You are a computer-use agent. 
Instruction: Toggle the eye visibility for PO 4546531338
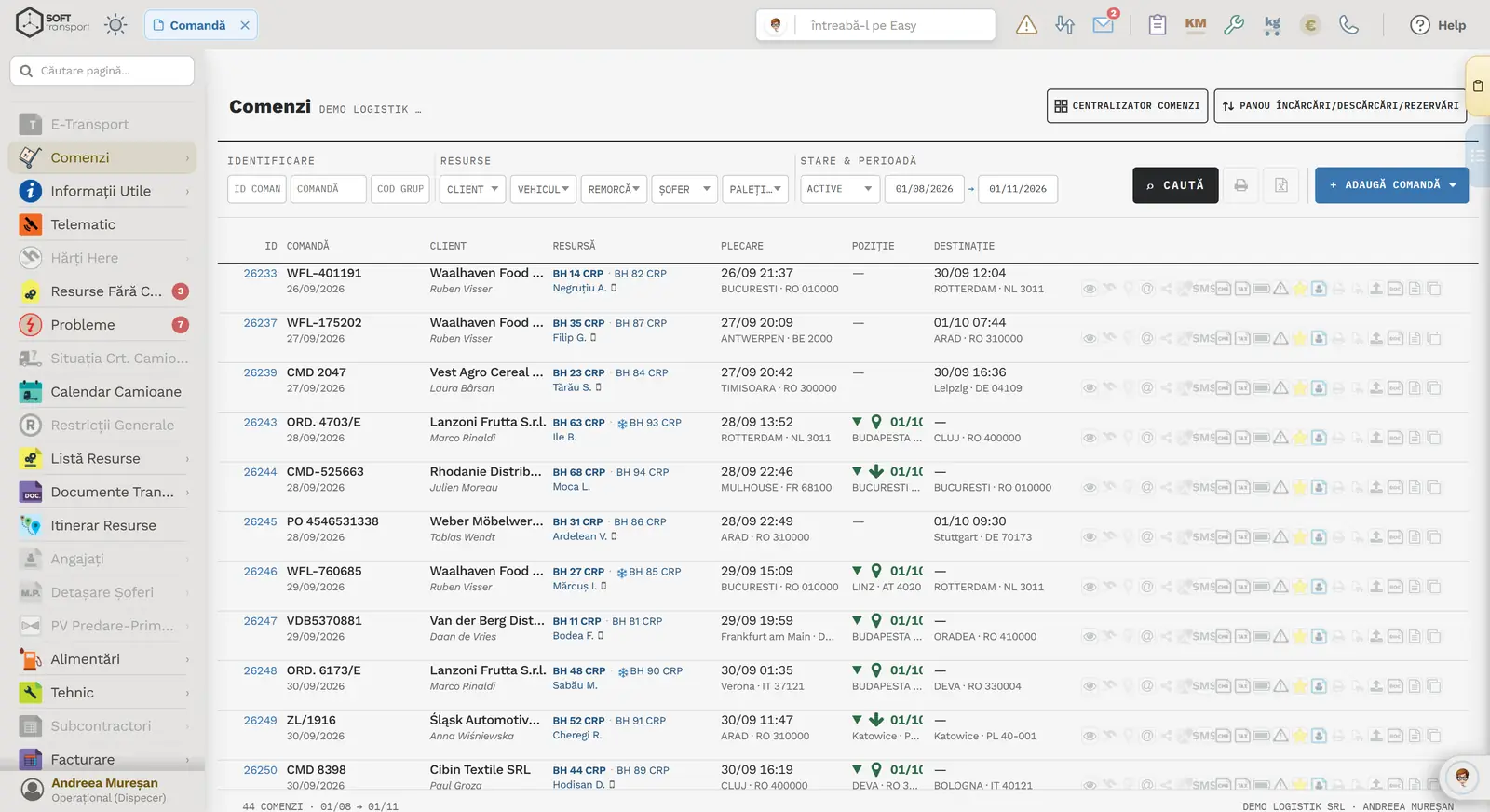[x=1090, y=537]
